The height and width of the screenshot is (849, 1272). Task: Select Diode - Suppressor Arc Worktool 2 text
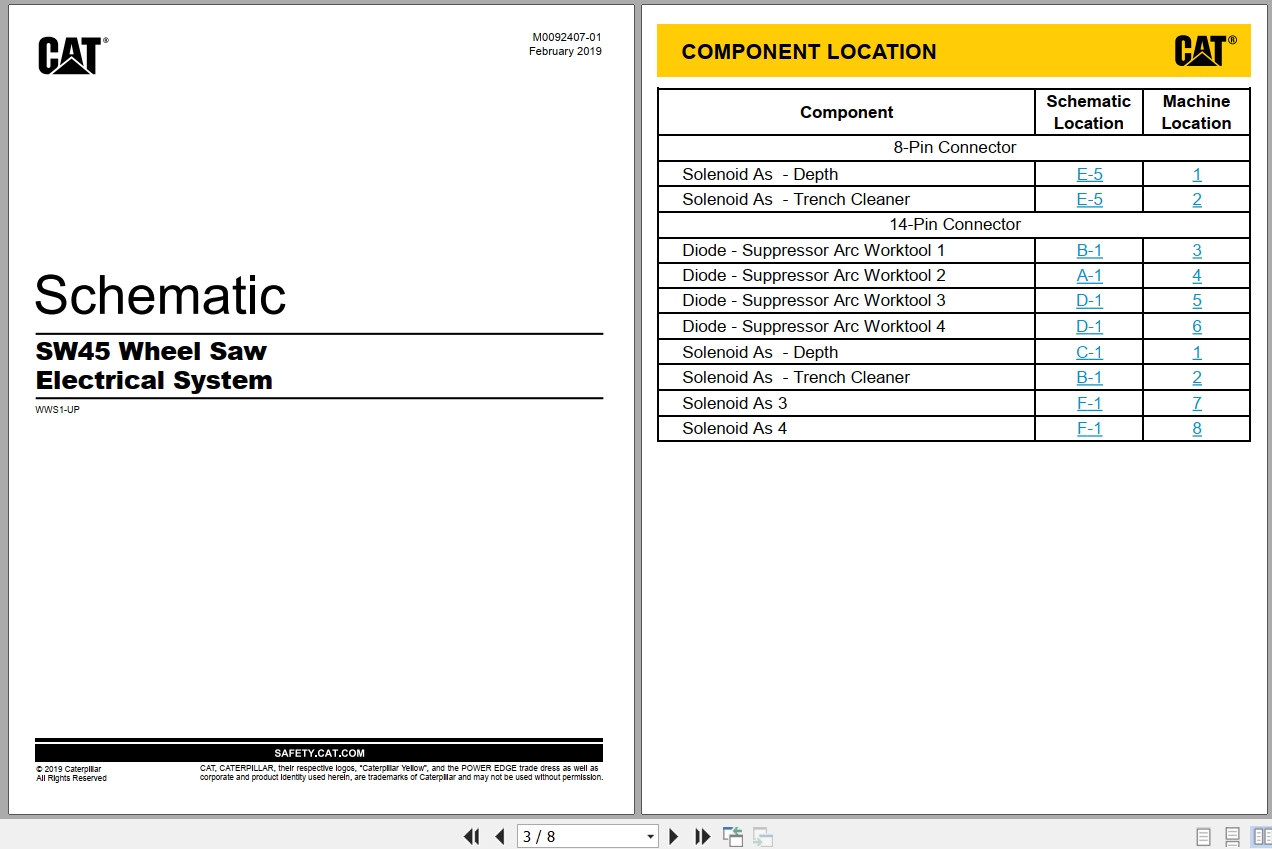(x=813, y=275)
